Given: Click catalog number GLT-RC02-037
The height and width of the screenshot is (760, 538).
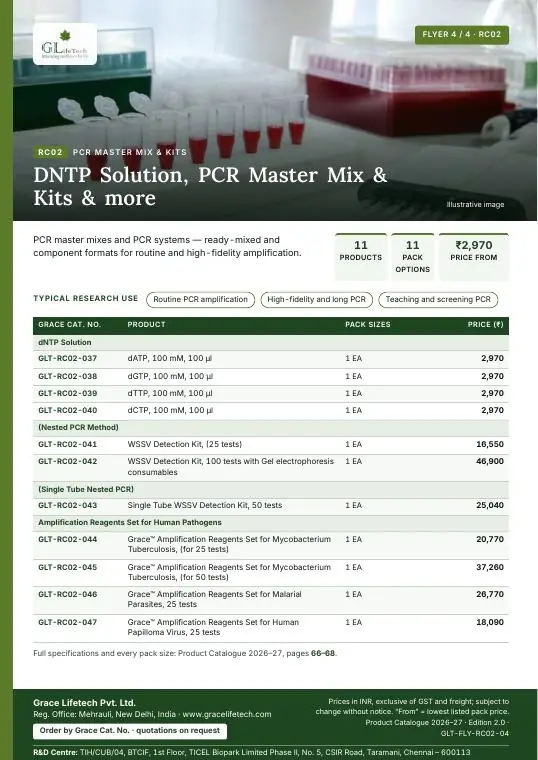Looking at the screenshot, I should [68, 359].
